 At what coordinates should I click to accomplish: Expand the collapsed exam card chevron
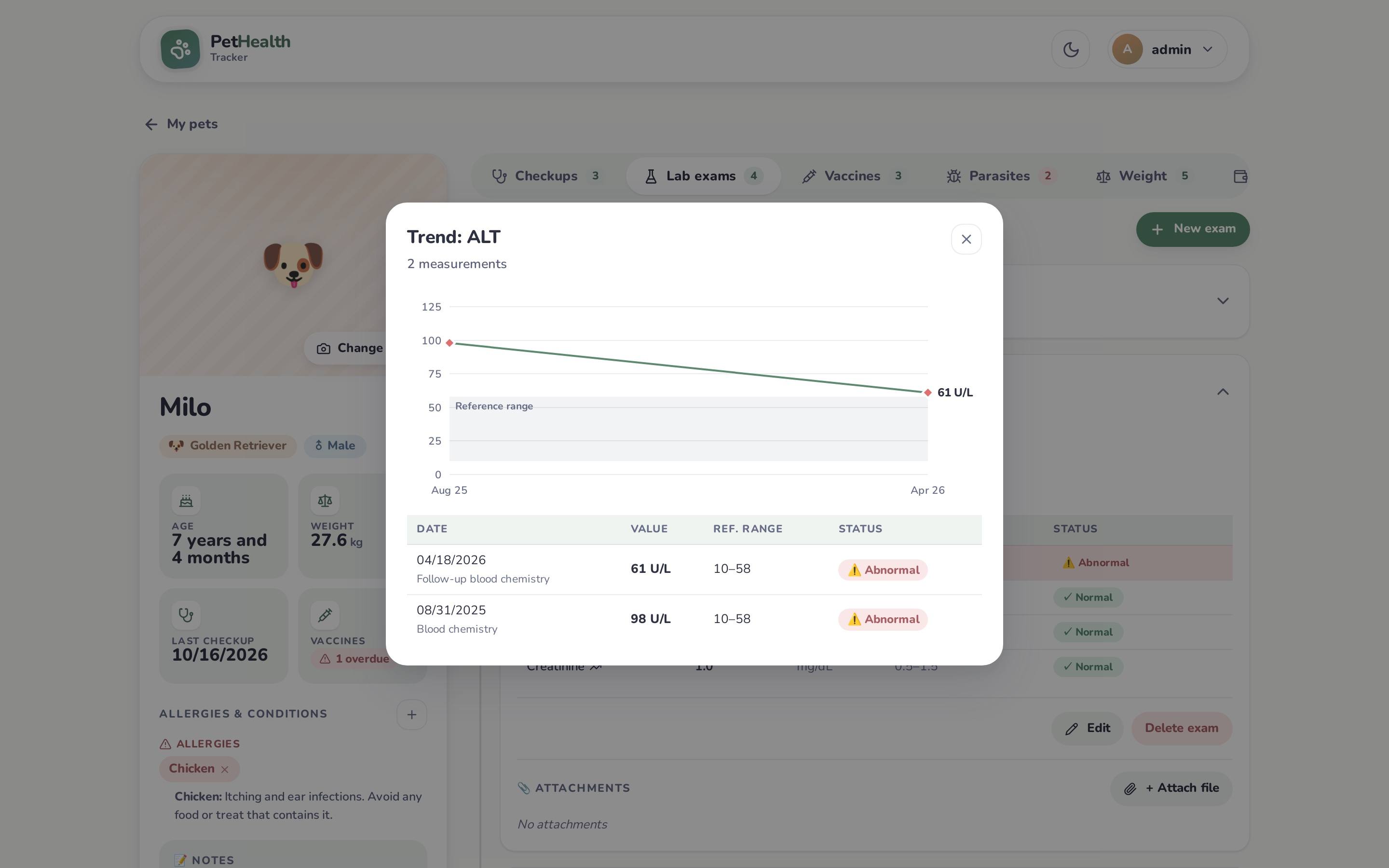tap(1223, 301)
